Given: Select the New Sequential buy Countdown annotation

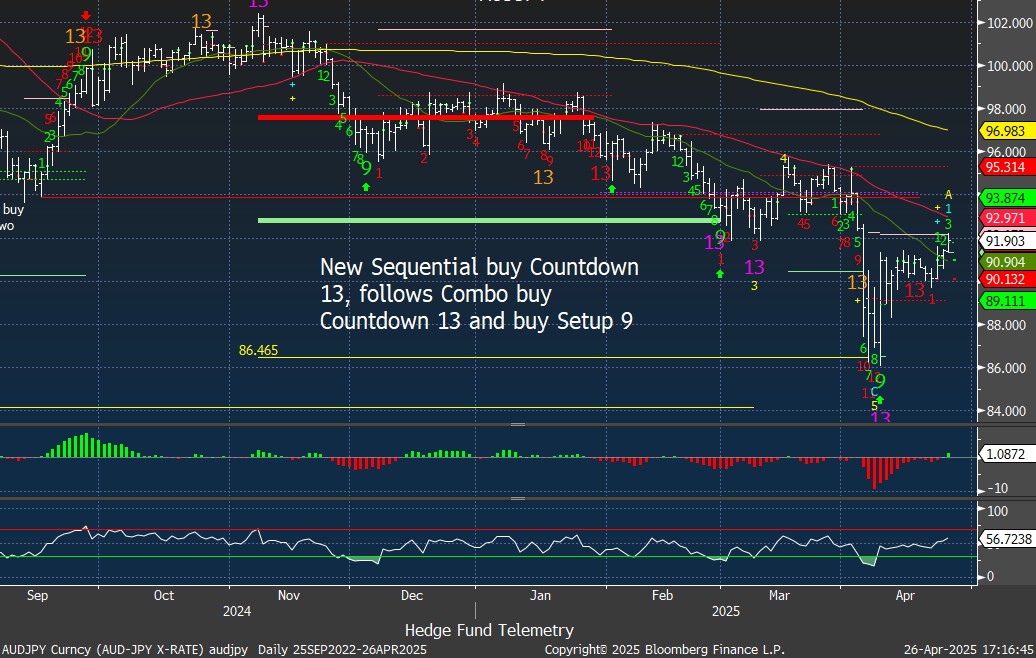Looking at the screenshot, I should click(478, 295).
